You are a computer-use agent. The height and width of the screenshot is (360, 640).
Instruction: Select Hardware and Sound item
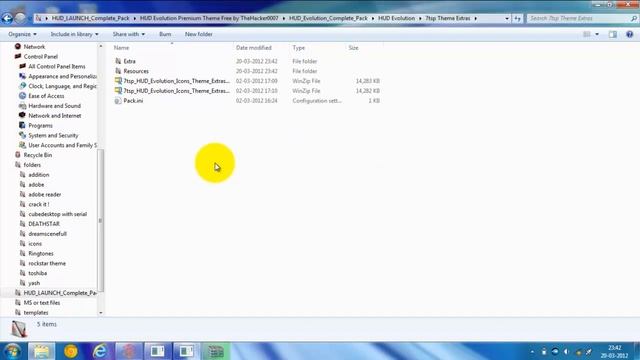[54, 106]
